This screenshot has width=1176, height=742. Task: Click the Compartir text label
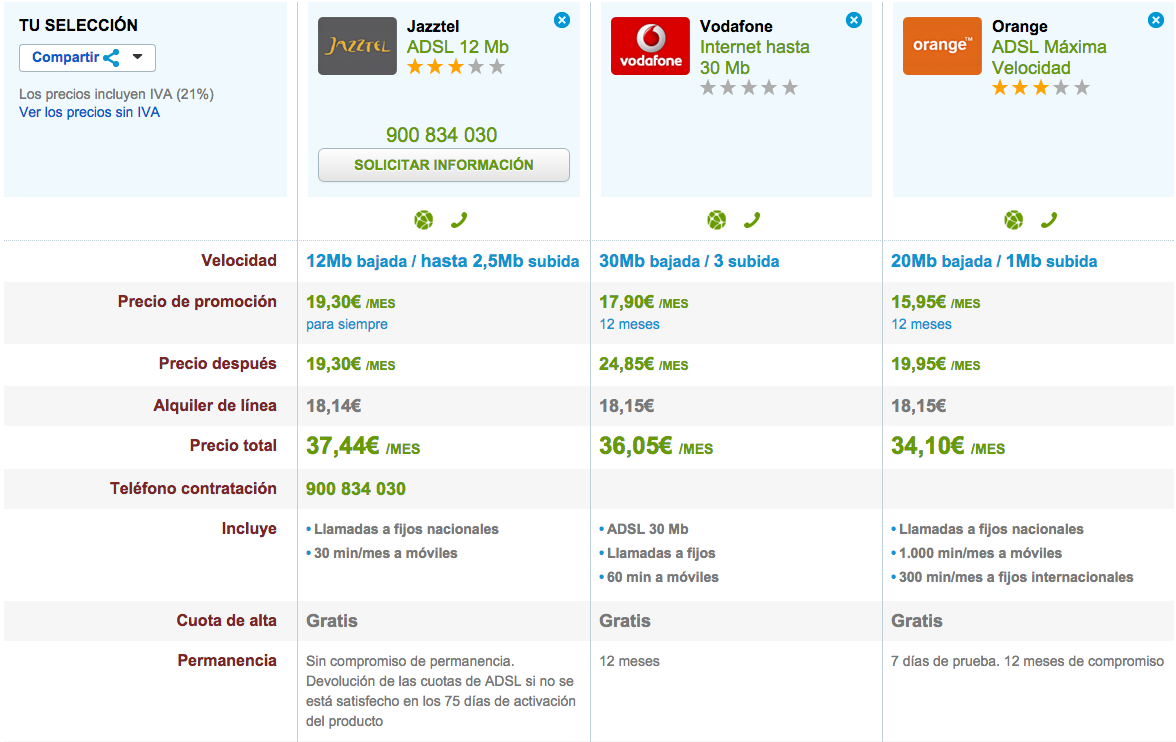click(x=65, y=57)
